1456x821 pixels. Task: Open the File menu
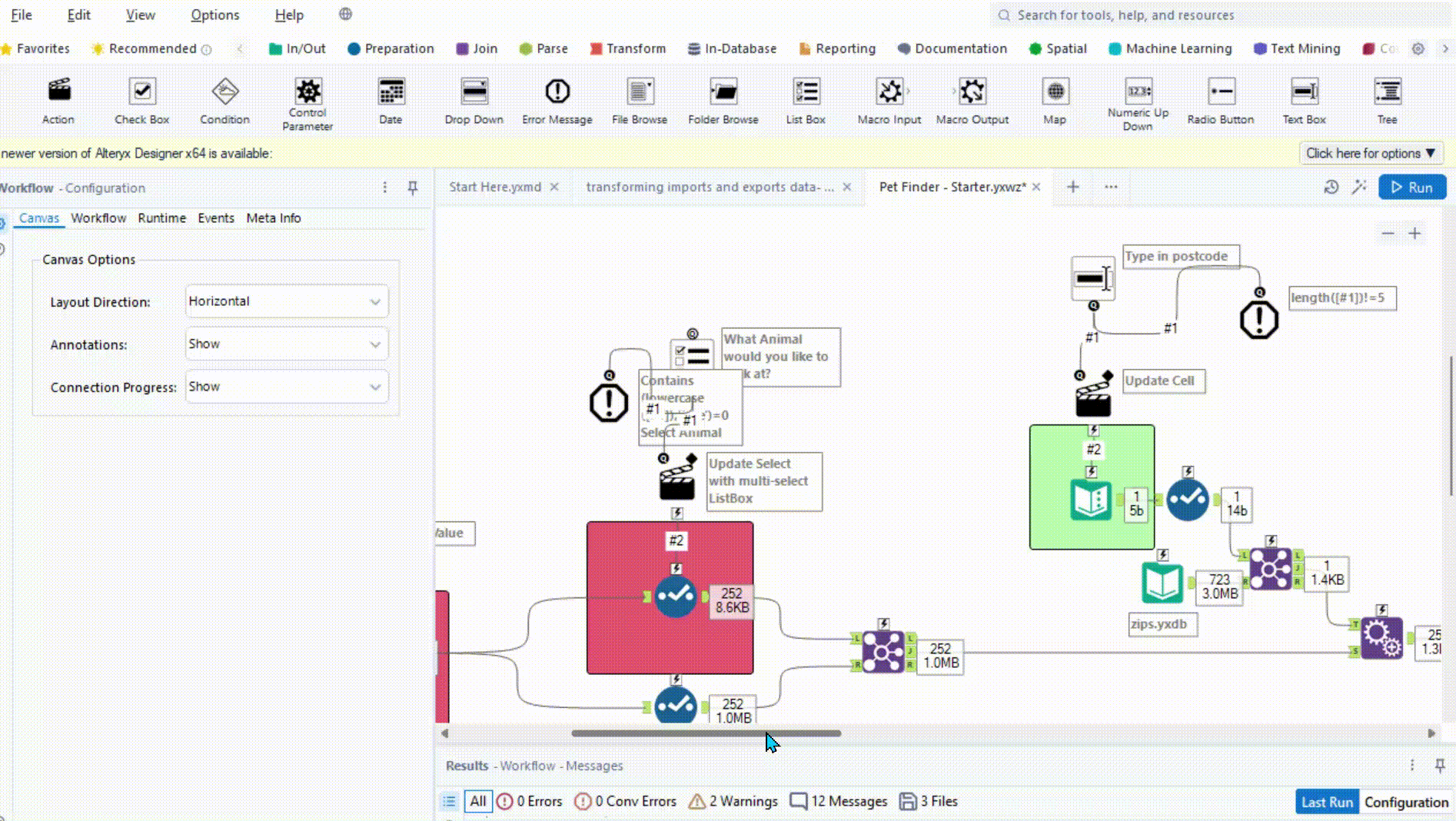[x=22, y=15]
